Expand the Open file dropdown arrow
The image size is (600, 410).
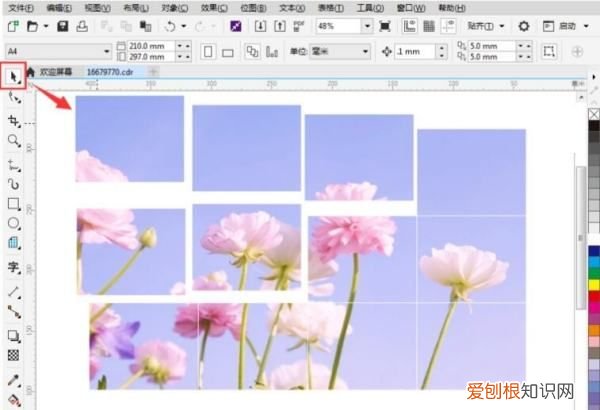[x=46, y=26]
